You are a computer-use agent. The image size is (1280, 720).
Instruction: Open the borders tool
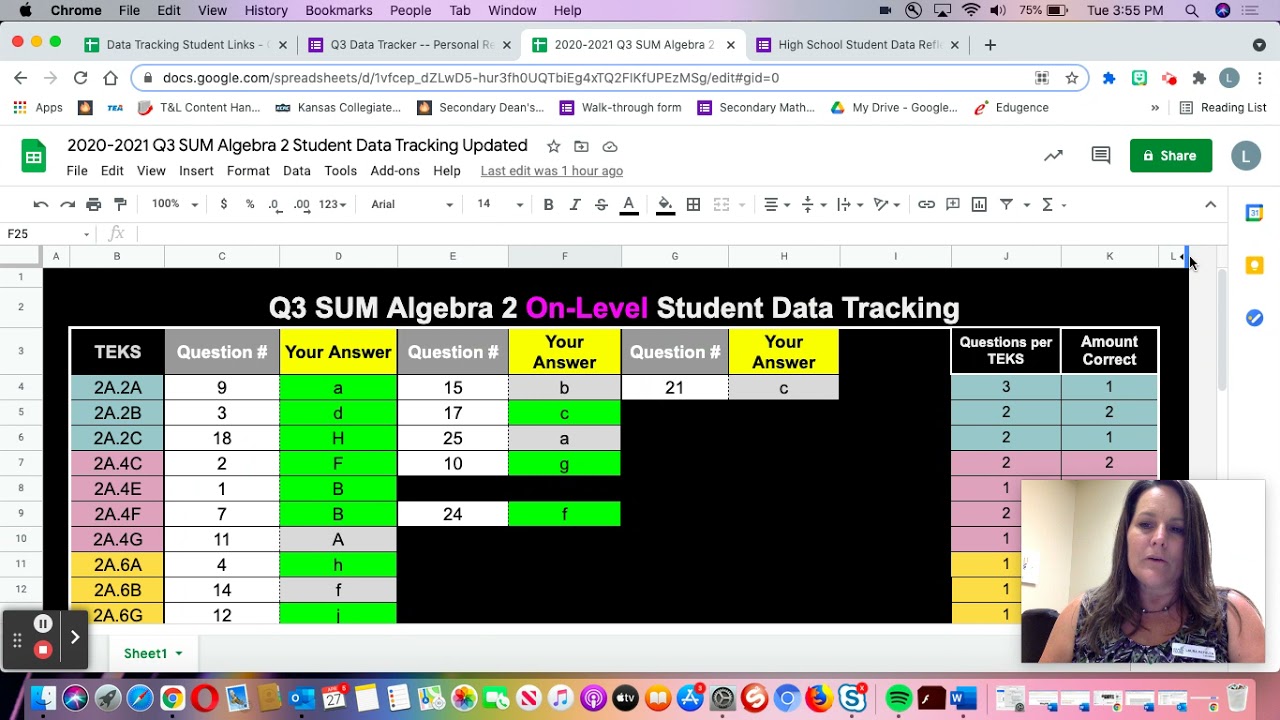(693, 204)
